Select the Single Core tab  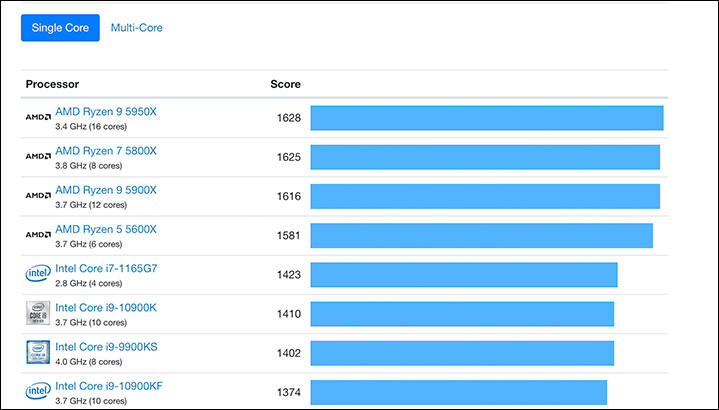(60, 28)
